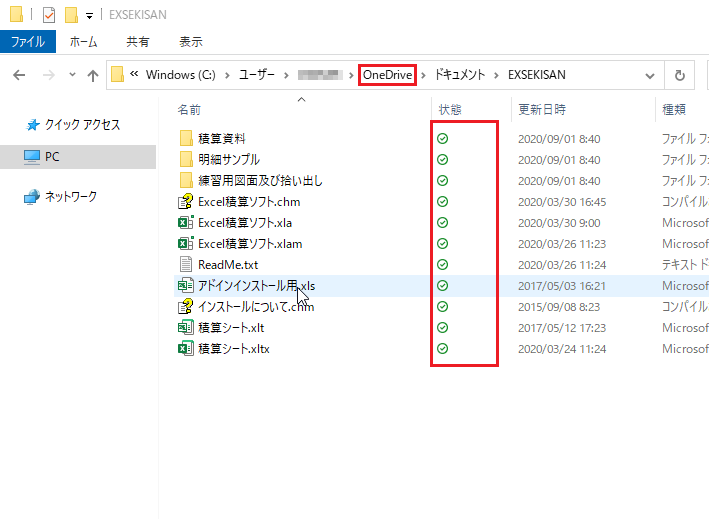Click the インストールについて.chm file icon
This screenshot has height=519, width=709.
(x=186, y=307)
